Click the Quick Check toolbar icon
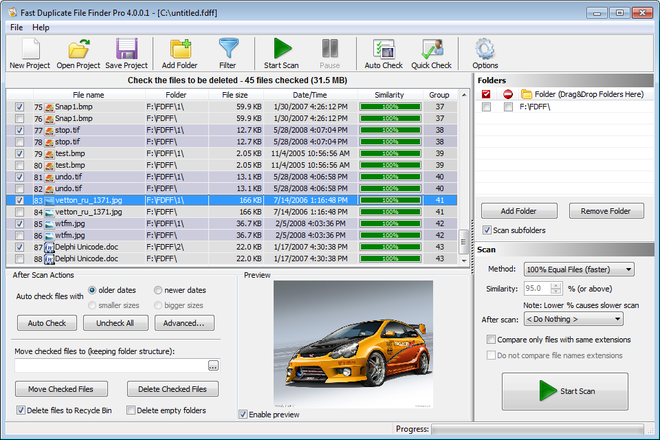The image size is (660, 440). (x=431, y=49)
